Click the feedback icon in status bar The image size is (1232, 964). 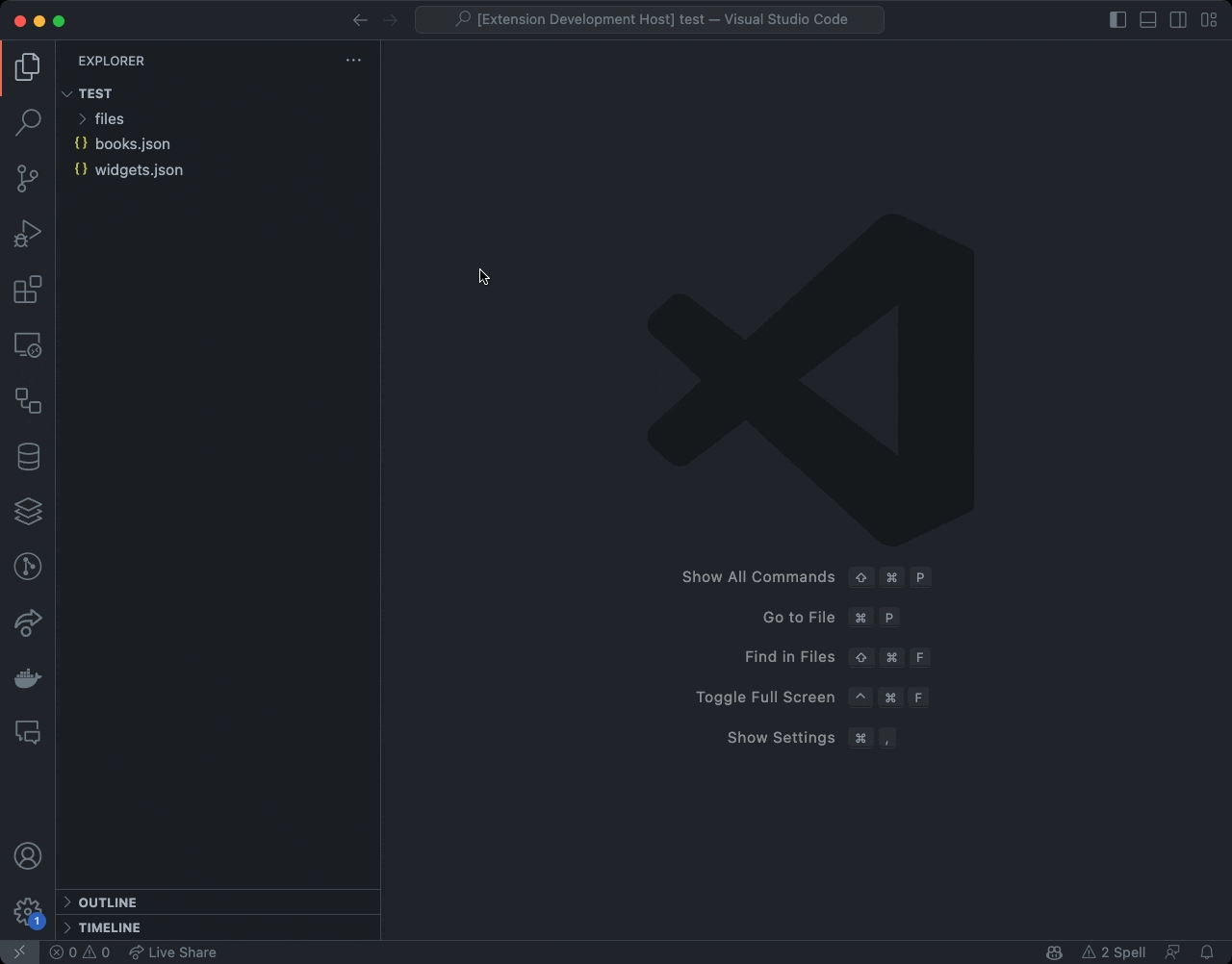[x=1172, y=952]
